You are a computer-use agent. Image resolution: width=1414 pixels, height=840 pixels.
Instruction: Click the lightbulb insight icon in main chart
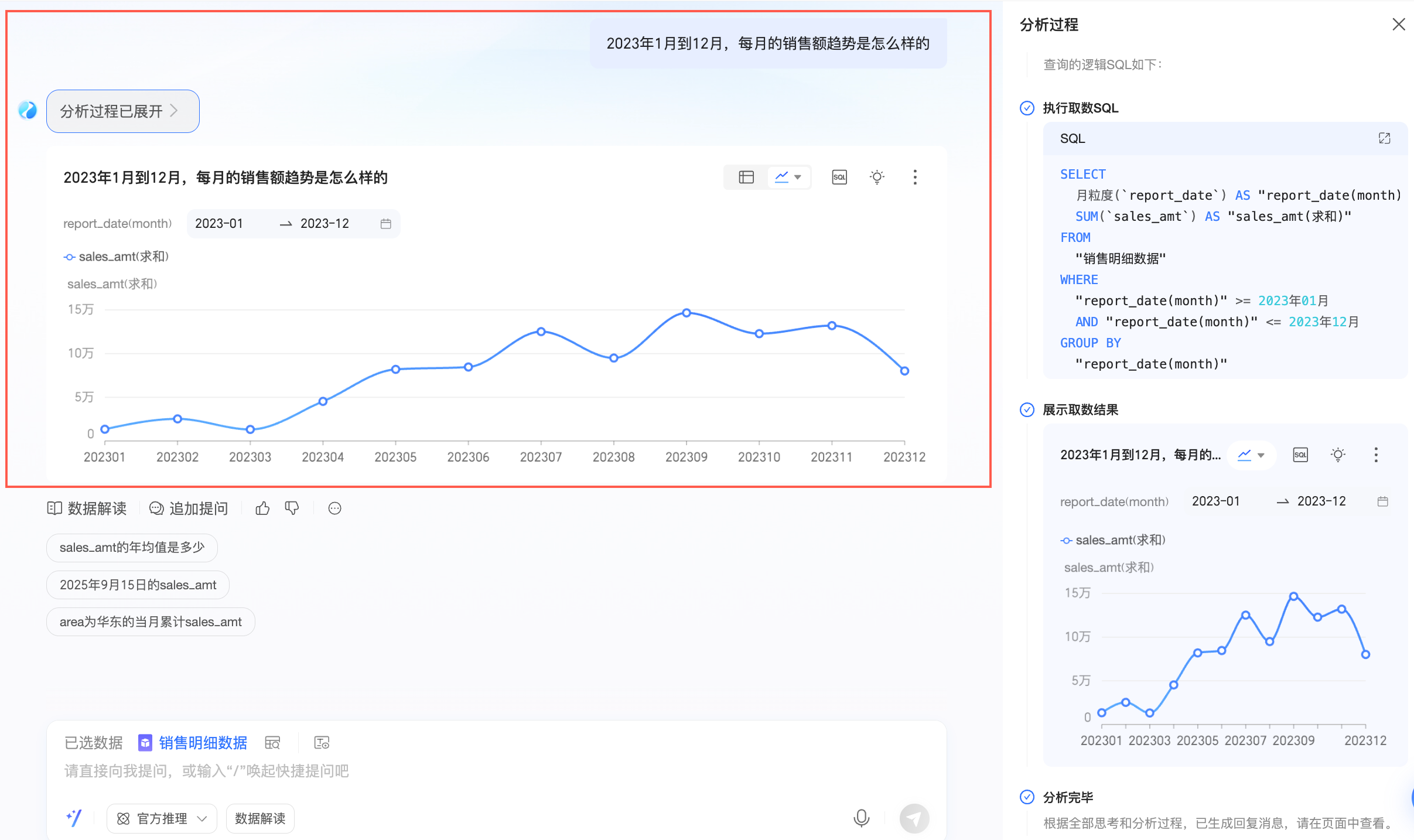(876, 177)
